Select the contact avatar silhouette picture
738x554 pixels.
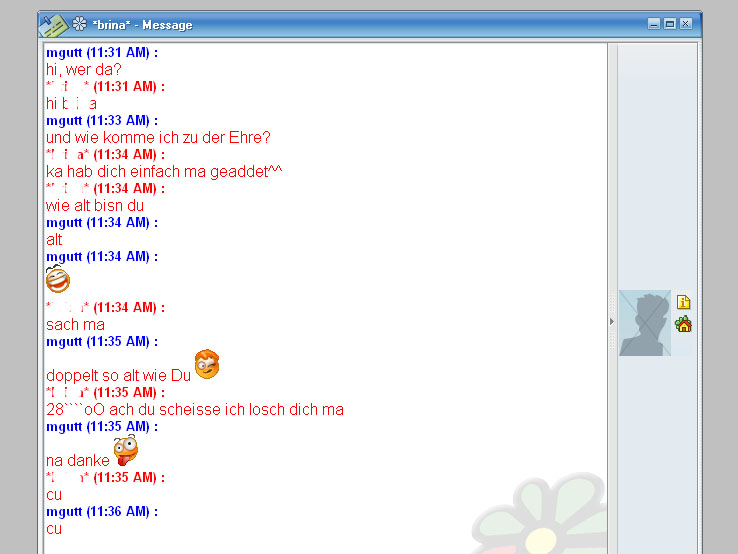coord(645,323)
